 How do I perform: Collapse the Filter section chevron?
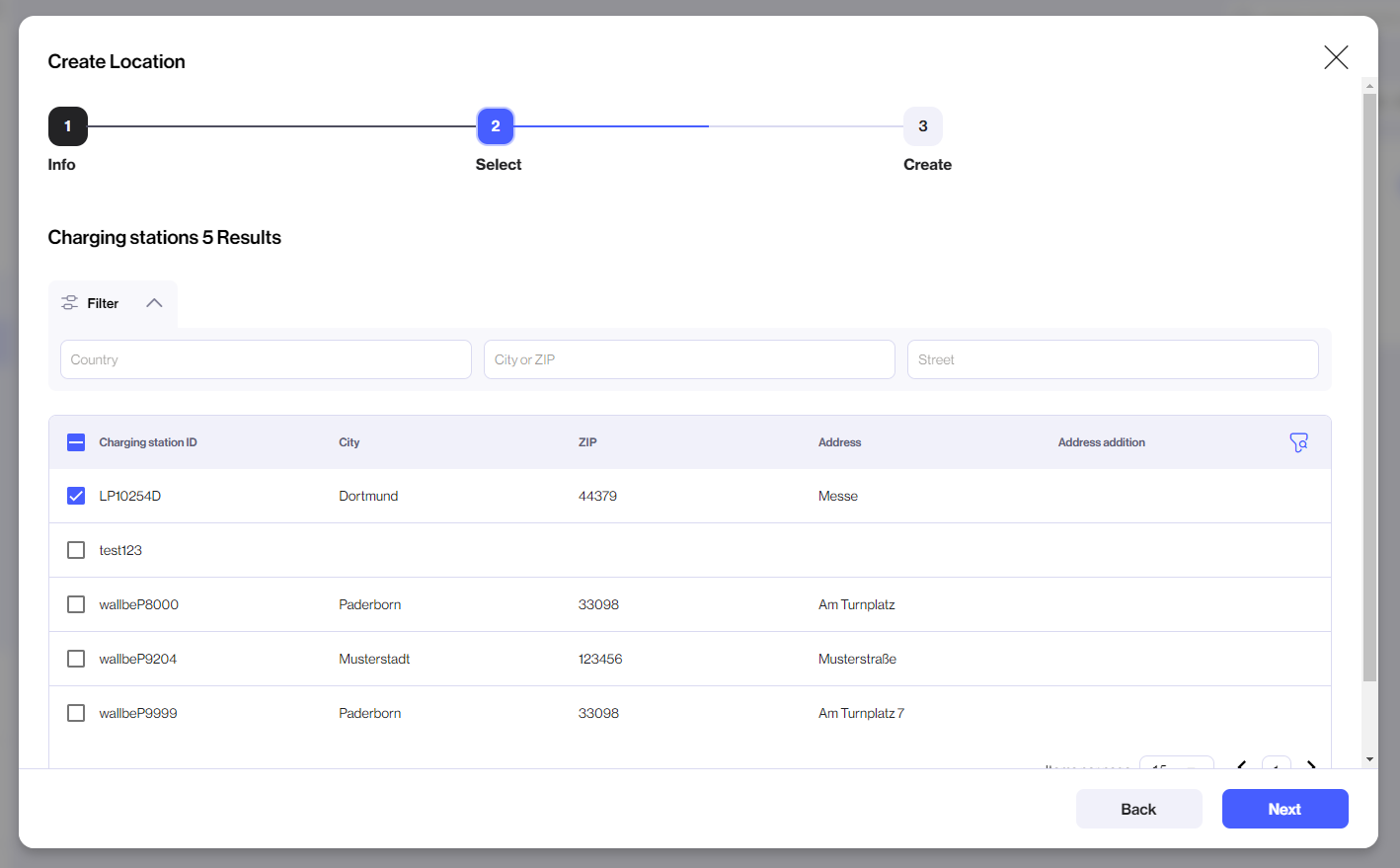(154, 303)
